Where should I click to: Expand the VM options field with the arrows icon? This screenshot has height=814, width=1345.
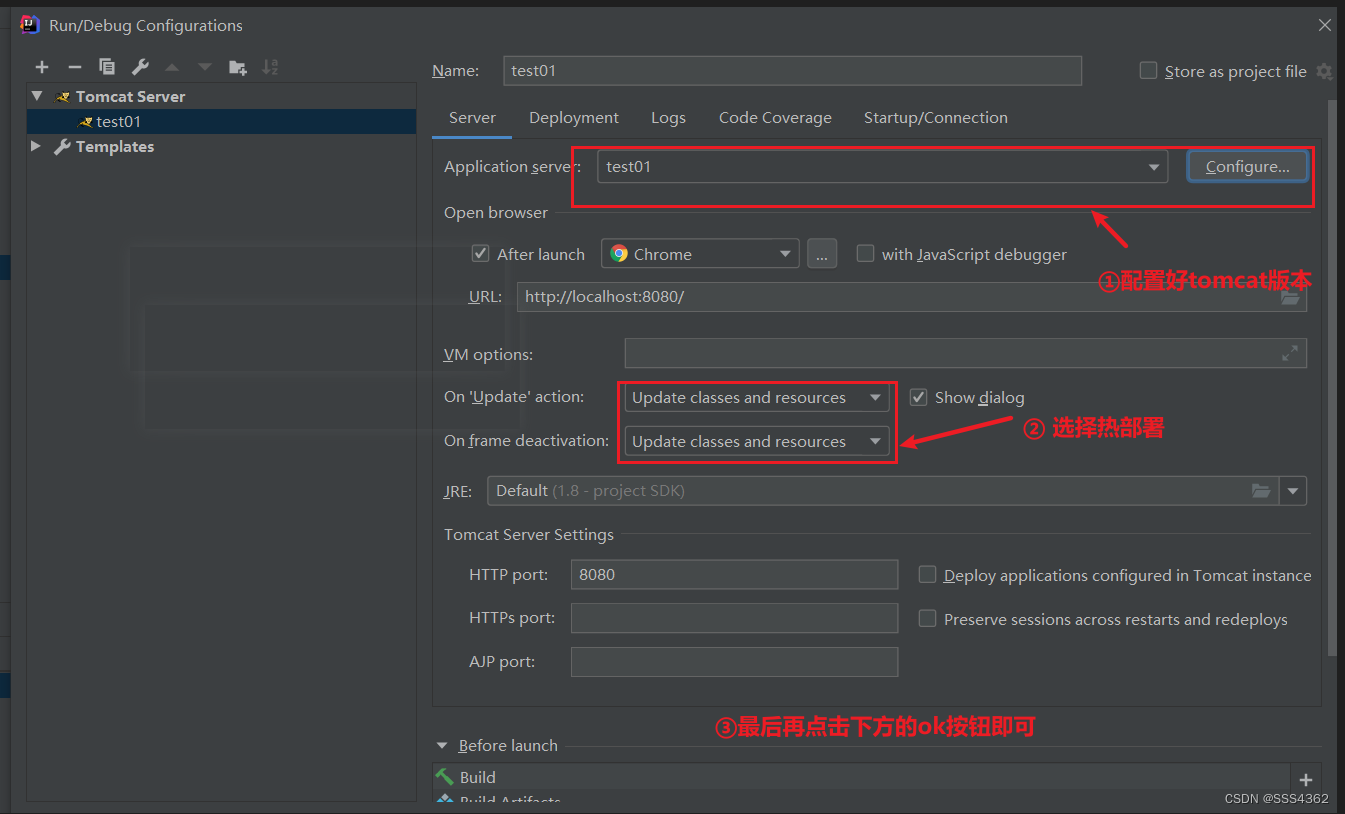1290,353
